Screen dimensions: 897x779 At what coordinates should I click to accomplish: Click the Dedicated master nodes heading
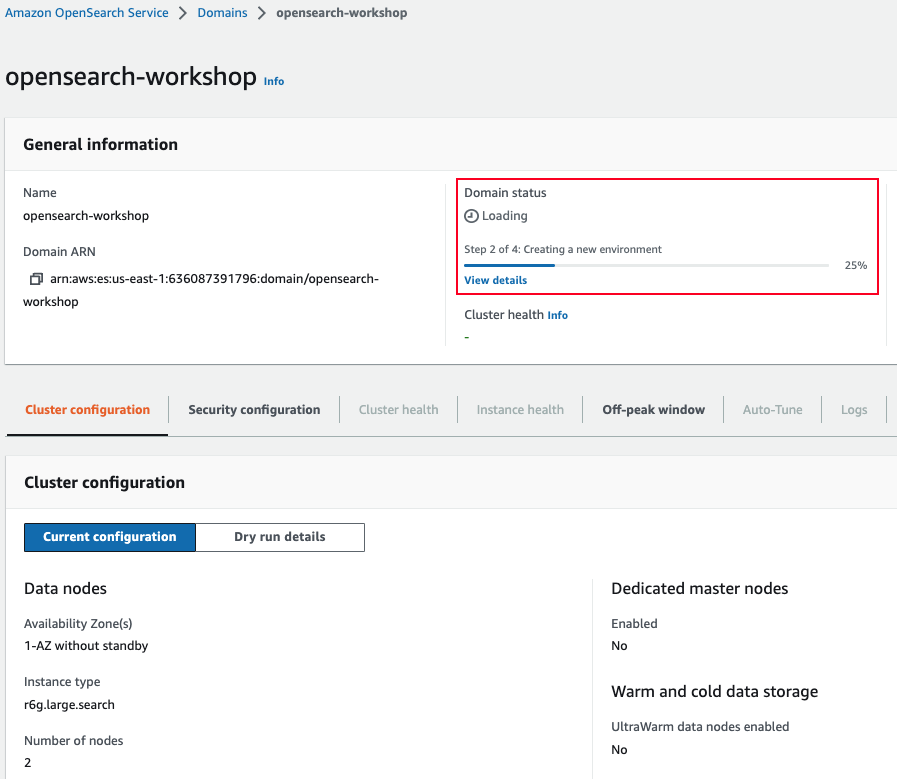tap(700, 589)
